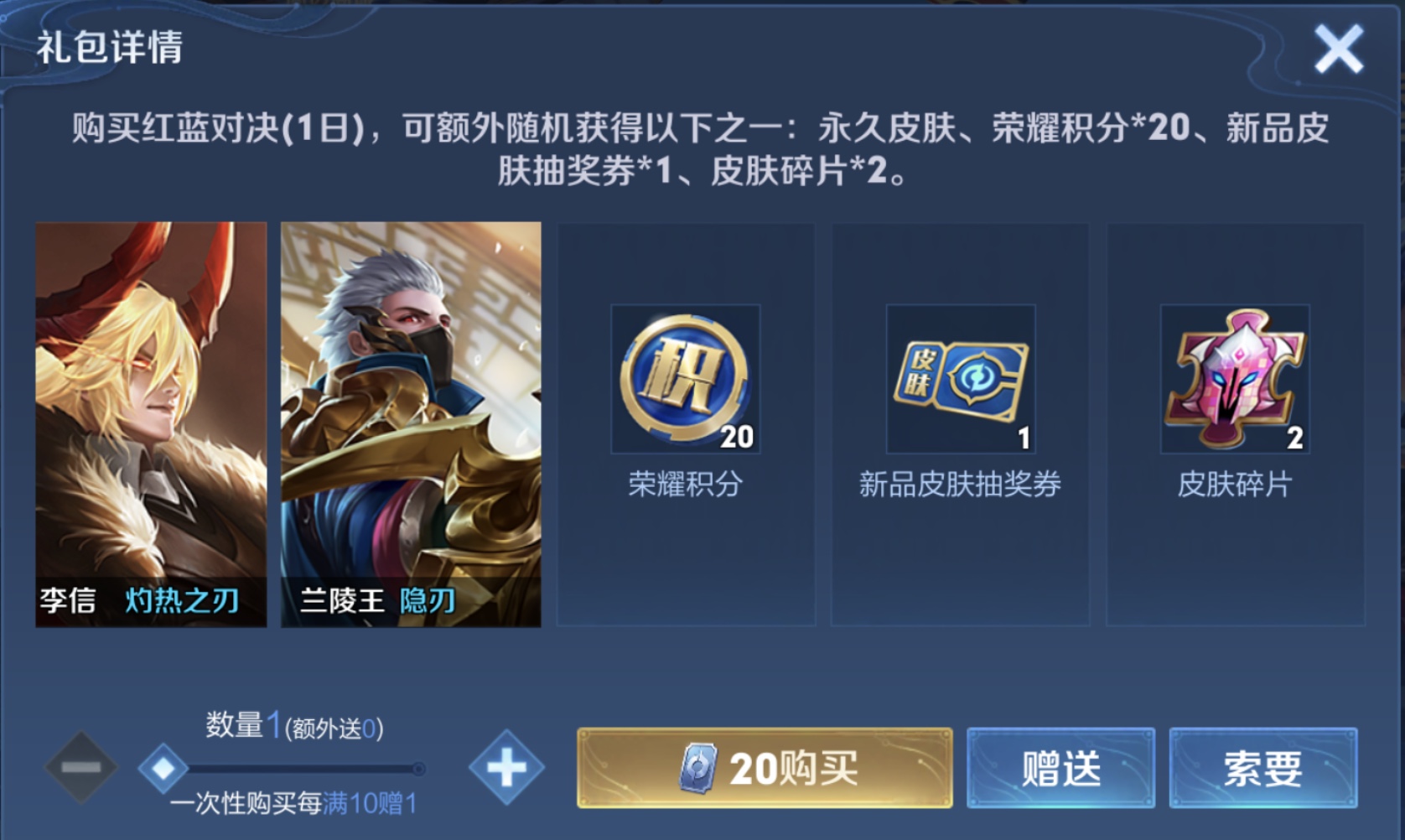Click the 赠送 gift button
Image resolution: width=1405 pixels, height=840 pixels.
1060,768
